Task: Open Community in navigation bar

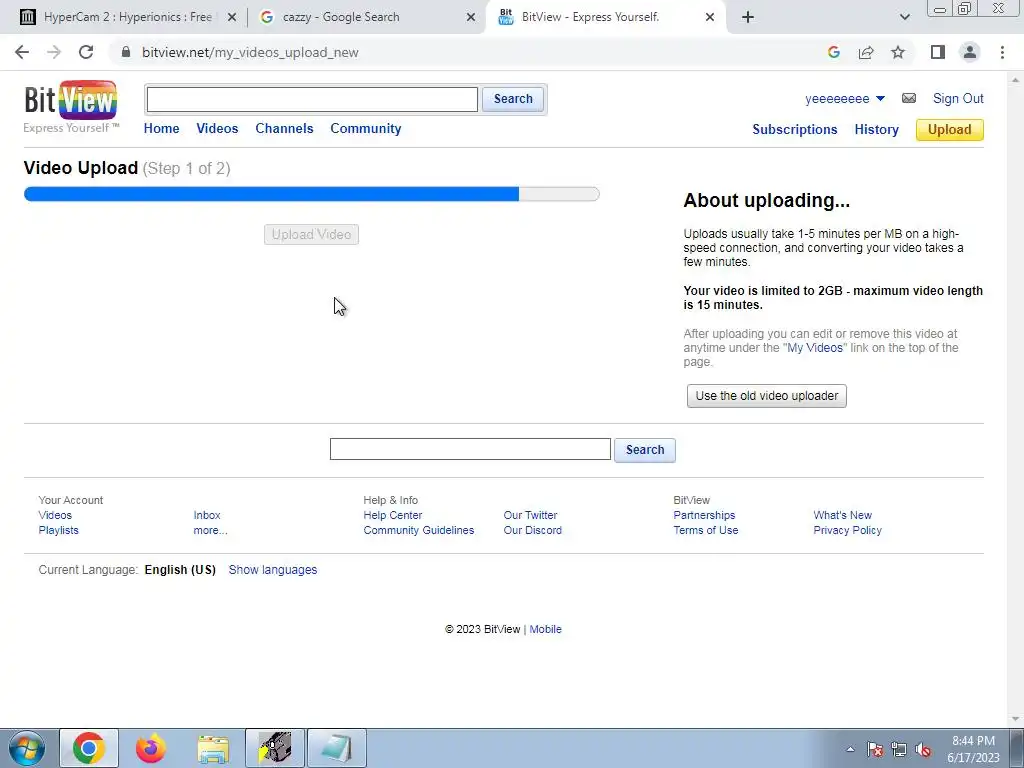Action: click(x=366, y=129)
